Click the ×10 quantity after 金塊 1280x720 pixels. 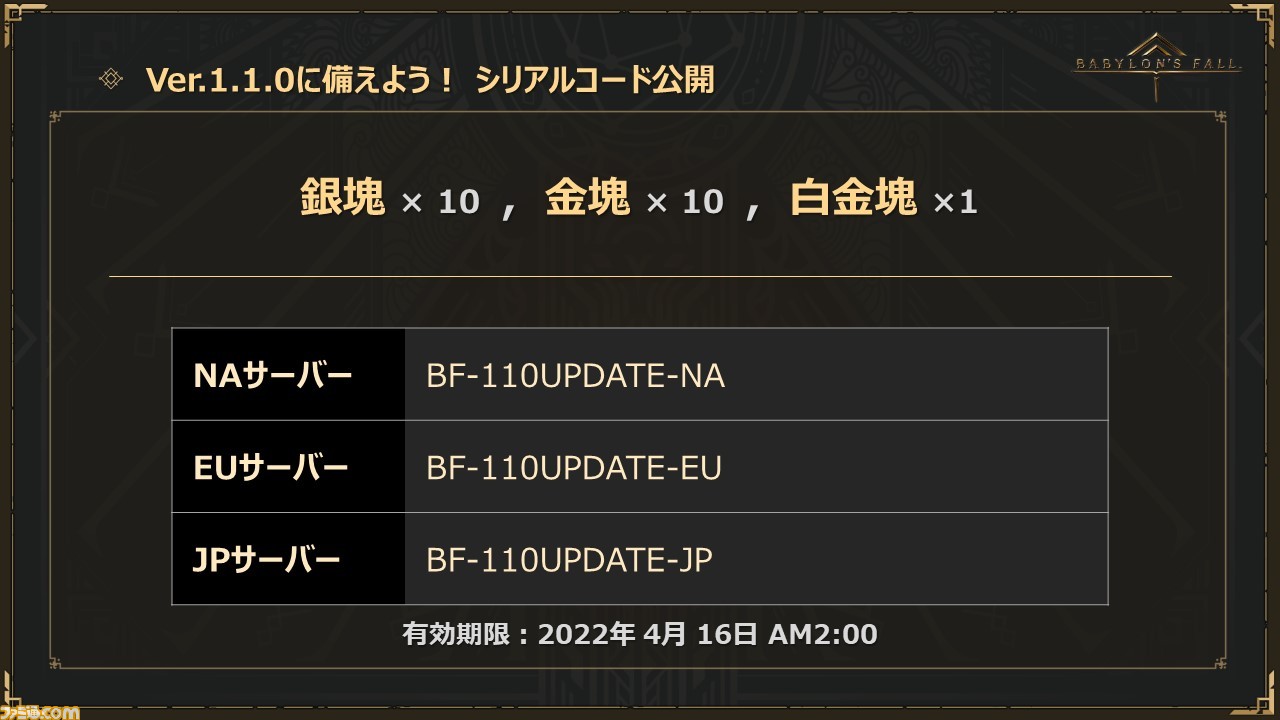pos(685,203)
